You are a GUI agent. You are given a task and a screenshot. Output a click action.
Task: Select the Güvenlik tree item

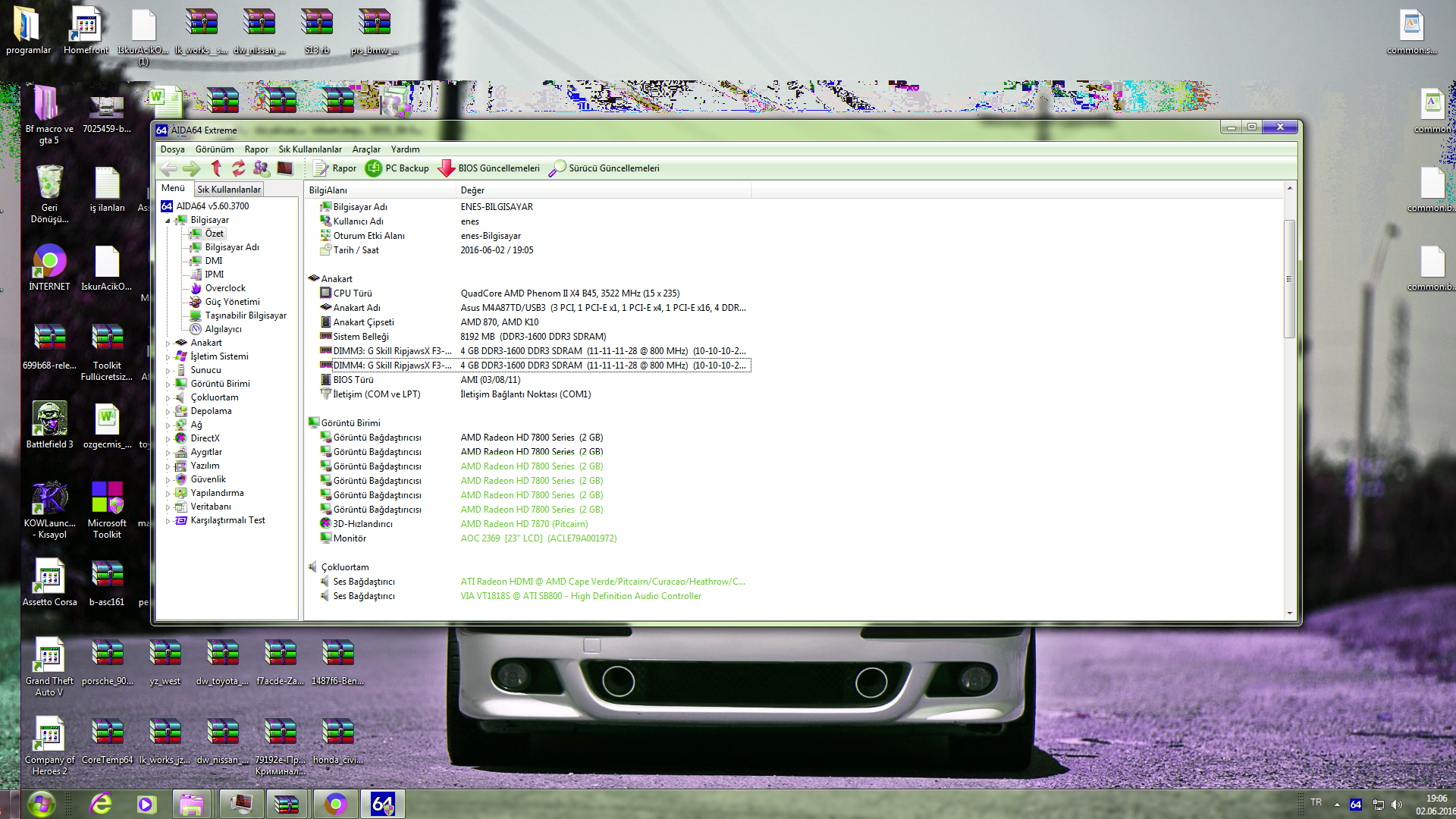tap(208, 479)
